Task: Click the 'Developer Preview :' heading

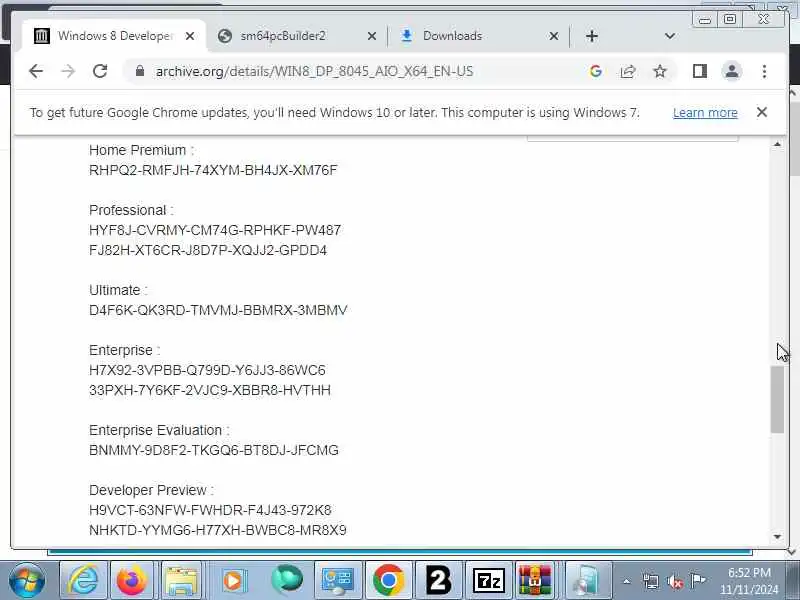Action: point(151,490)
